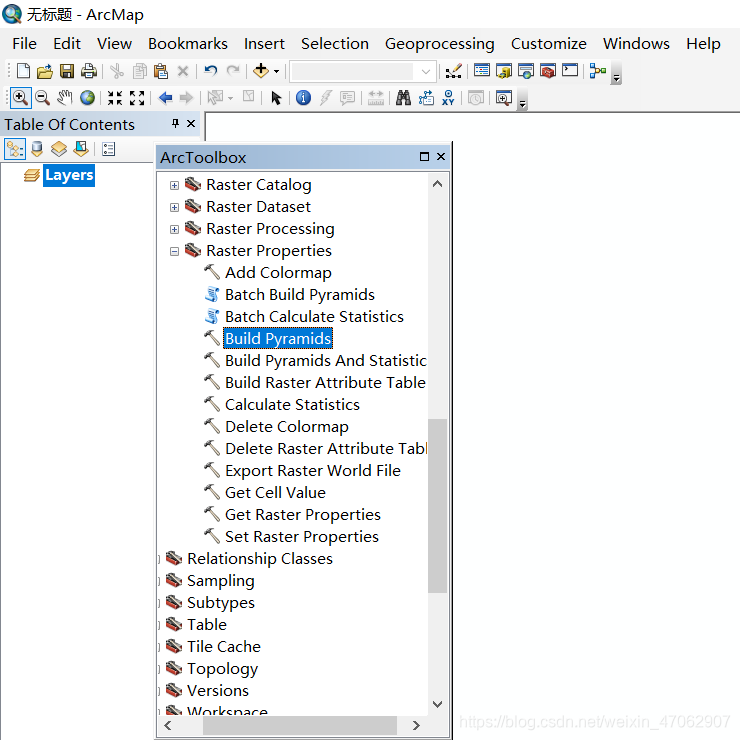Screen dimensions: 740x740
Task: Click the Go To XY tool
Action: (x=448, y=98)
